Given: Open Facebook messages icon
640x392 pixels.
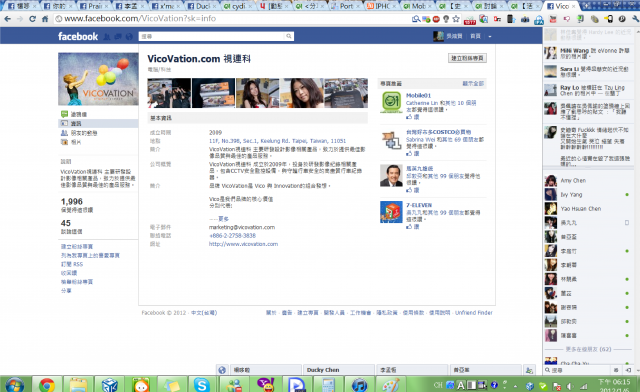Looking at the screenshot, I should 118,37.
